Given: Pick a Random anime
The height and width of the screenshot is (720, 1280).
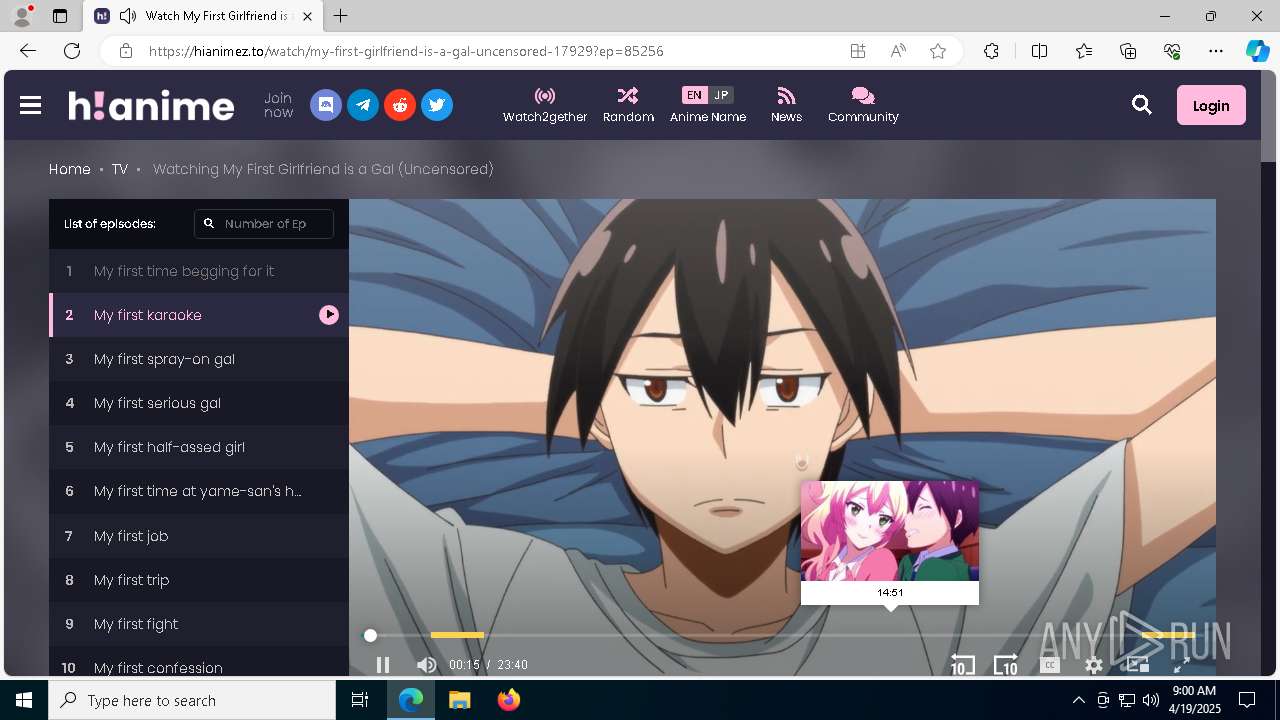Looking at the screenshot, I should 628,105.
